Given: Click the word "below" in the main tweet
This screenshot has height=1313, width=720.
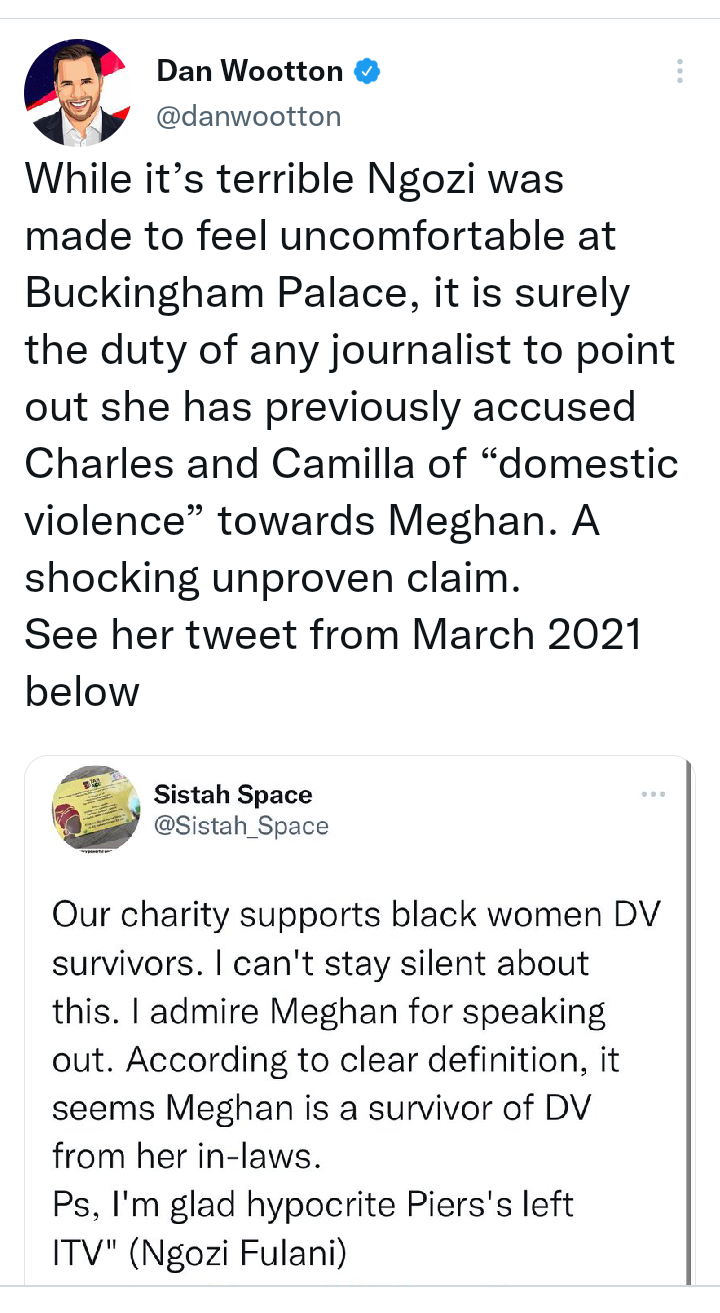Looking at the screenshot, I should tap(82, 691).
